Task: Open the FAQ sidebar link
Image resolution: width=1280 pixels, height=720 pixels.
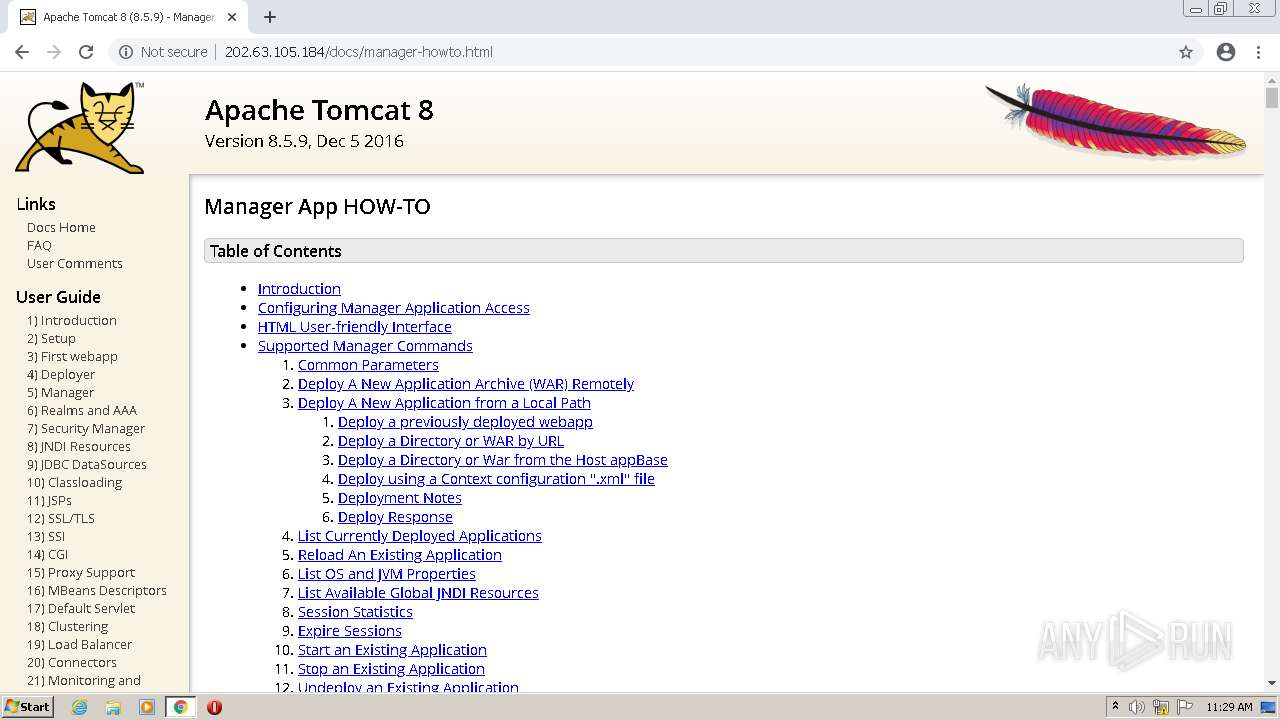Action: tap(39, 245)
